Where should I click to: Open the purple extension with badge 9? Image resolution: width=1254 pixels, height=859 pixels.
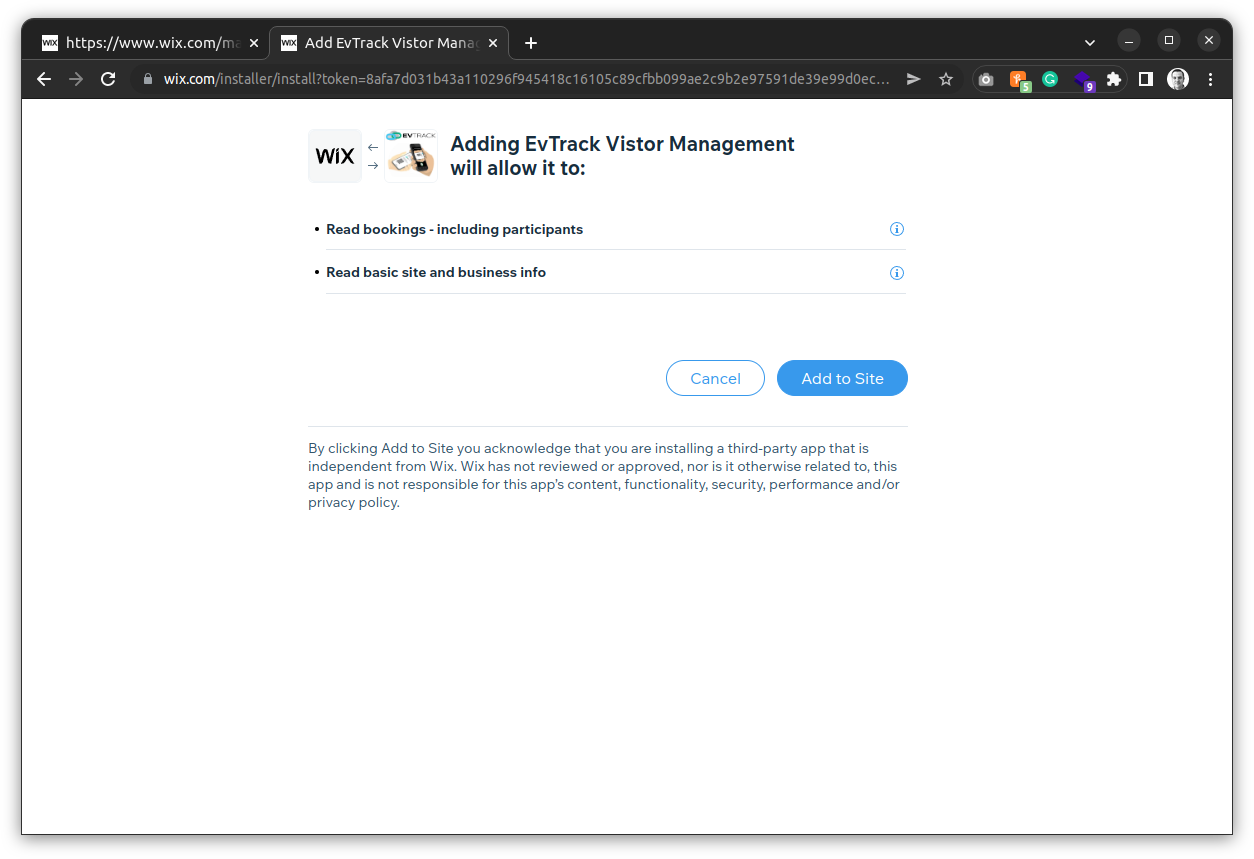[x=1083, y=80]
